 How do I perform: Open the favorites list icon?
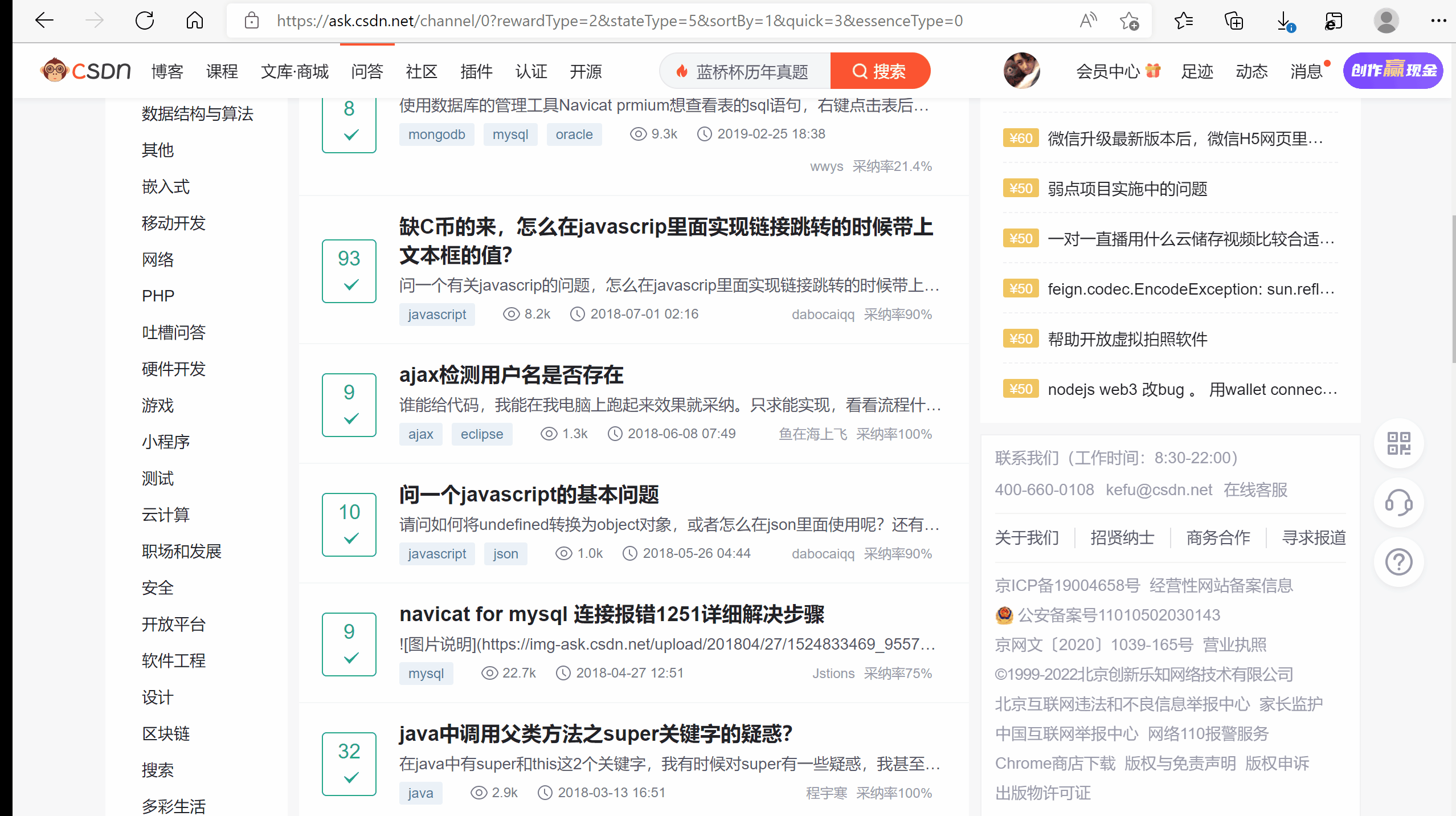(1184, 21)
